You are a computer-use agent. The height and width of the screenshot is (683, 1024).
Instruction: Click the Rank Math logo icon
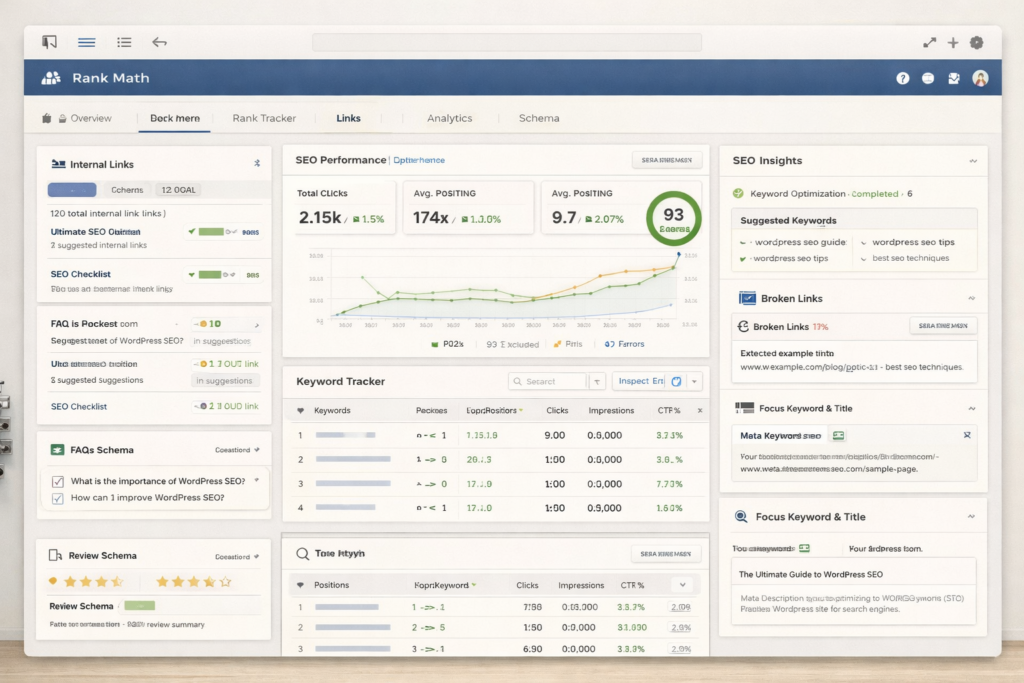50,78
